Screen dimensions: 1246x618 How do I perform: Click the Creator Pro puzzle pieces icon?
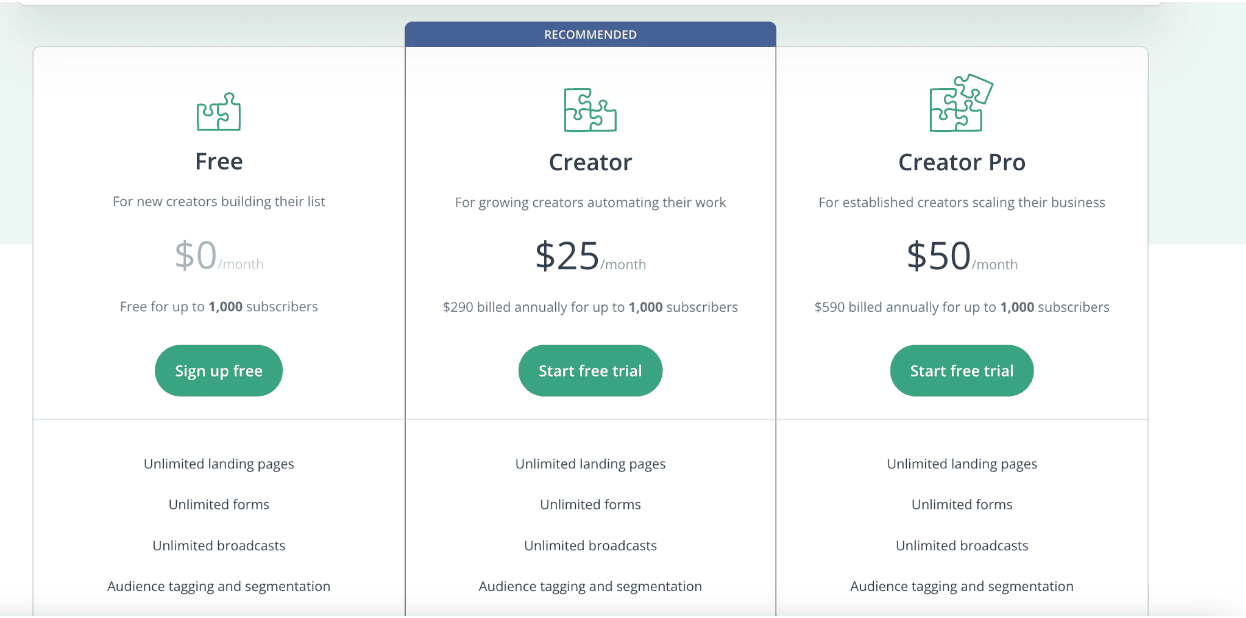(x=961, y=103)
